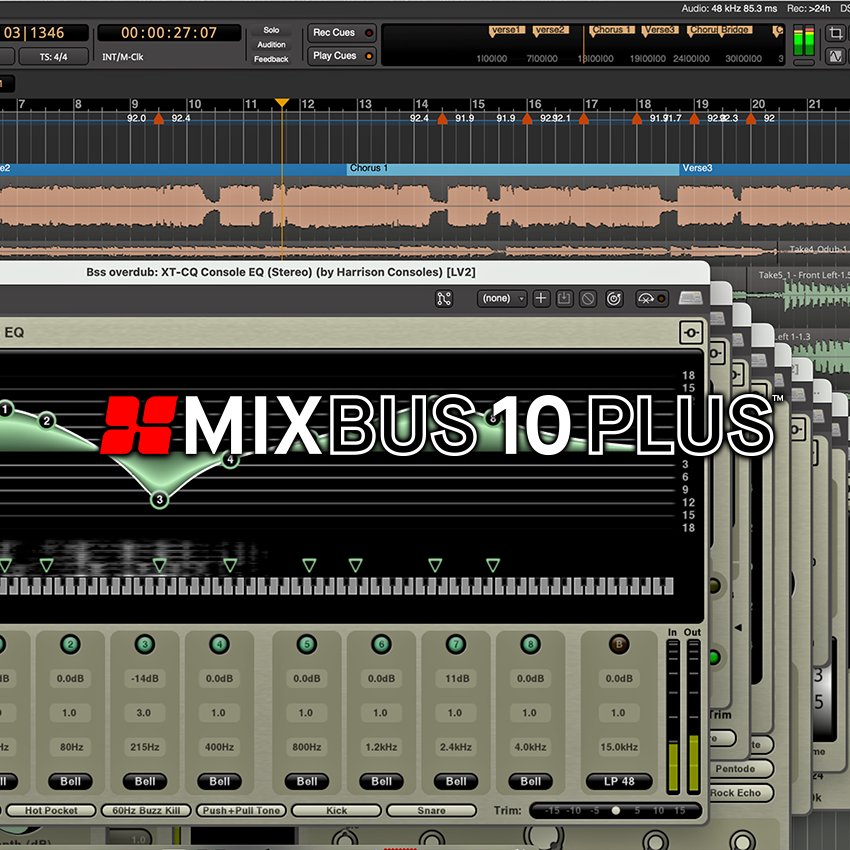Click the save preset icon in plugin header
The image size is (850, 850).
click(565, 298)
